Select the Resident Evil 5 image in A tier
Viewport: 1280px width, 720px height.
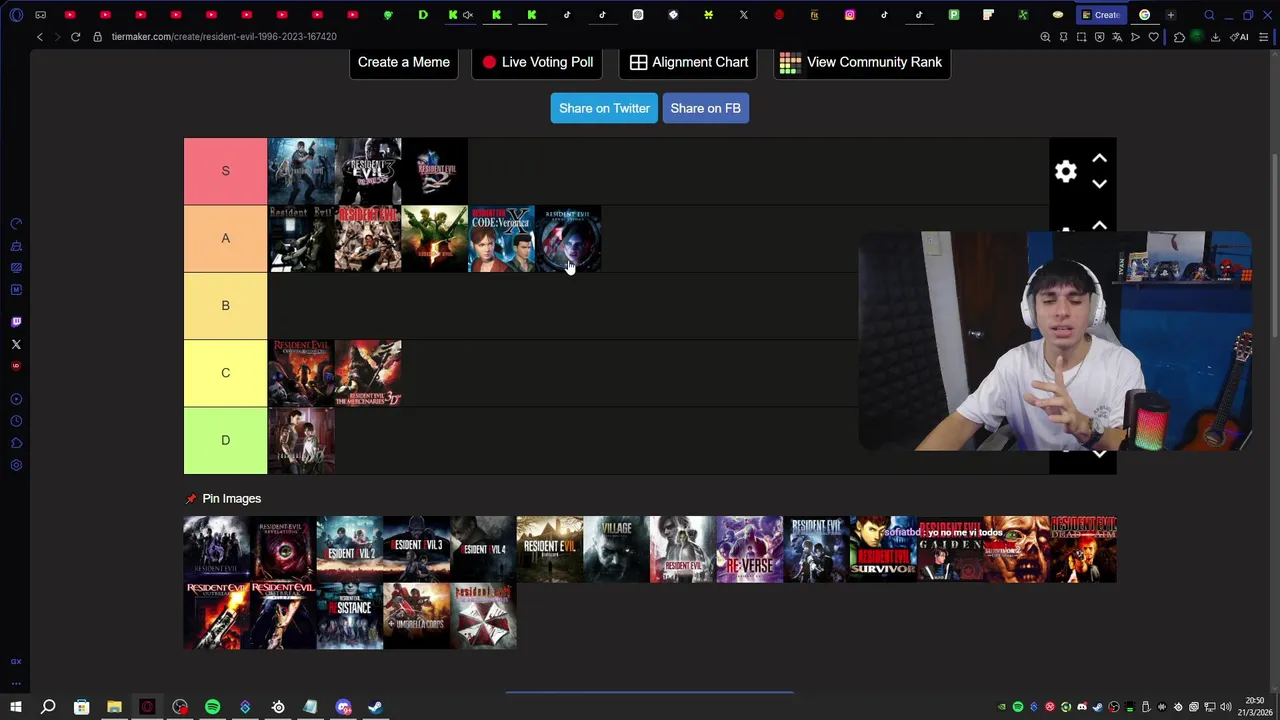(434, 239)
